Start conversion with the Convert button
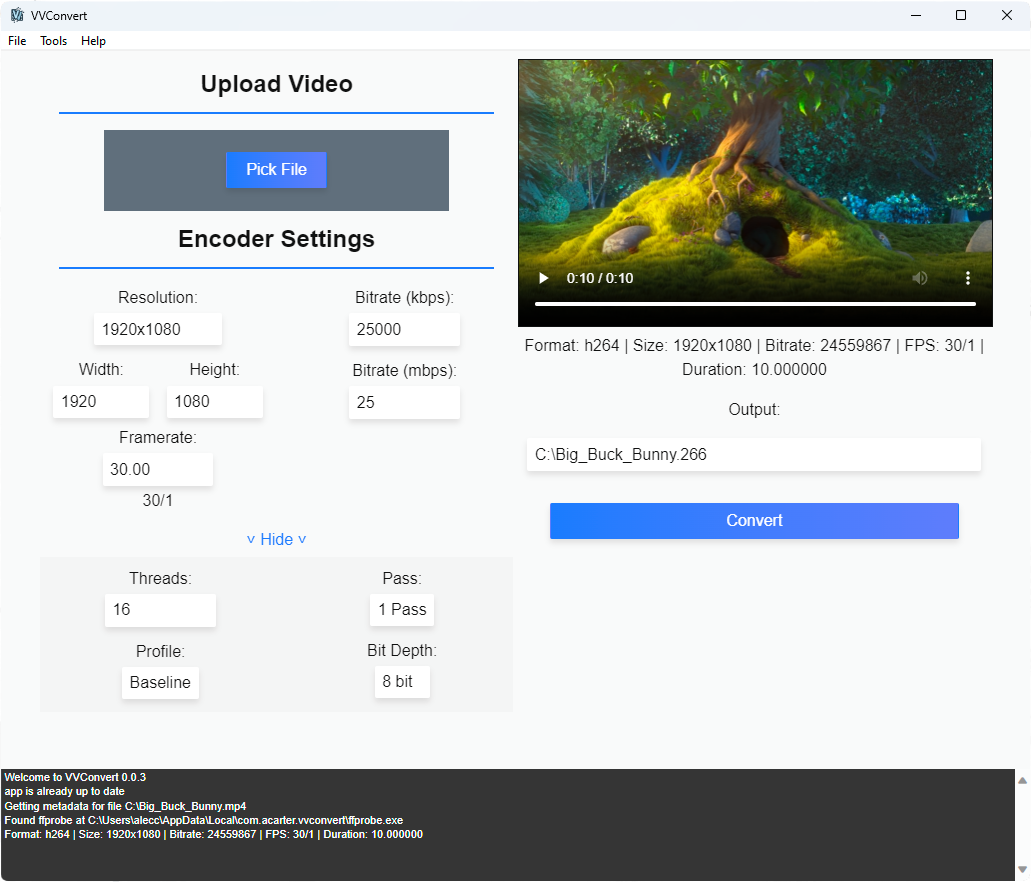1031x882 pixels. coord(754,520)
